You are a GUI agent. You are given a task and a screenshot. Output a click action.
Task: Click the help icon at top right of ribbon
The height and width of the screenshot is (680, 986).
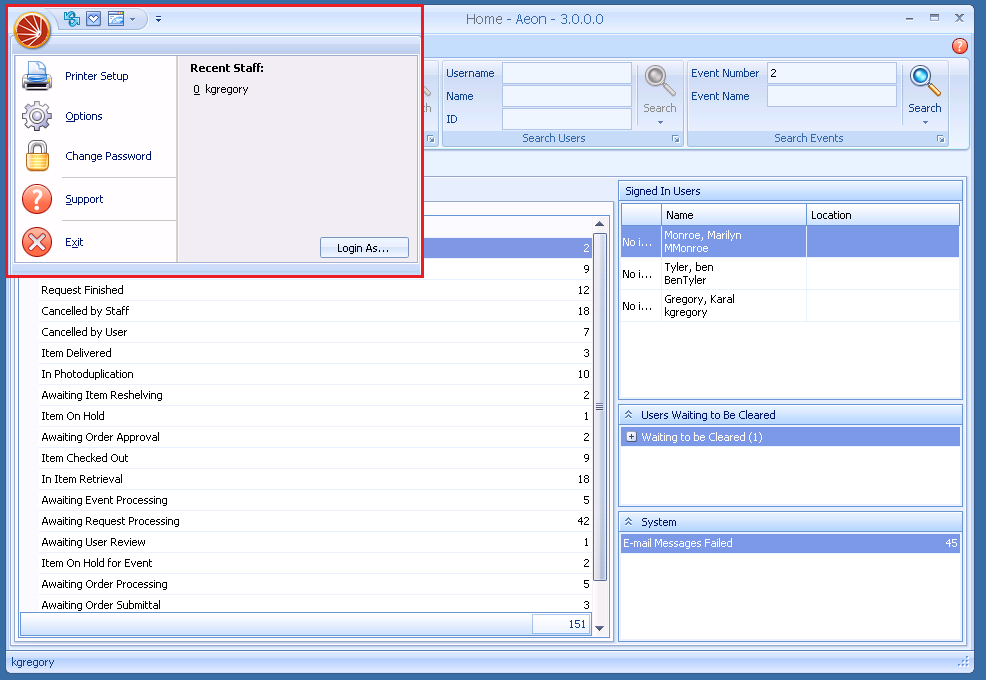(x=960, y=46)
